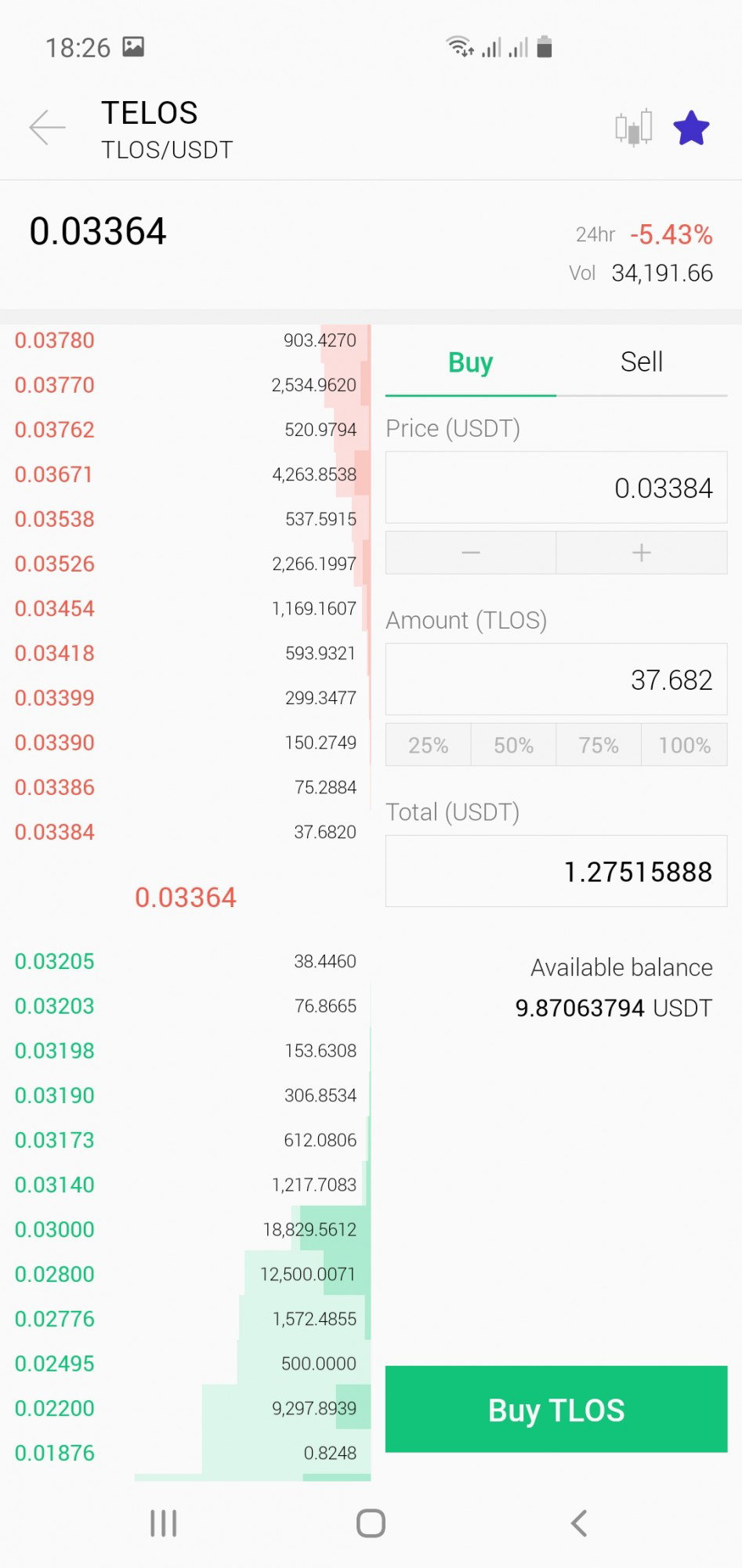Pick the 0.03205 bid order row

coord(186,961)
